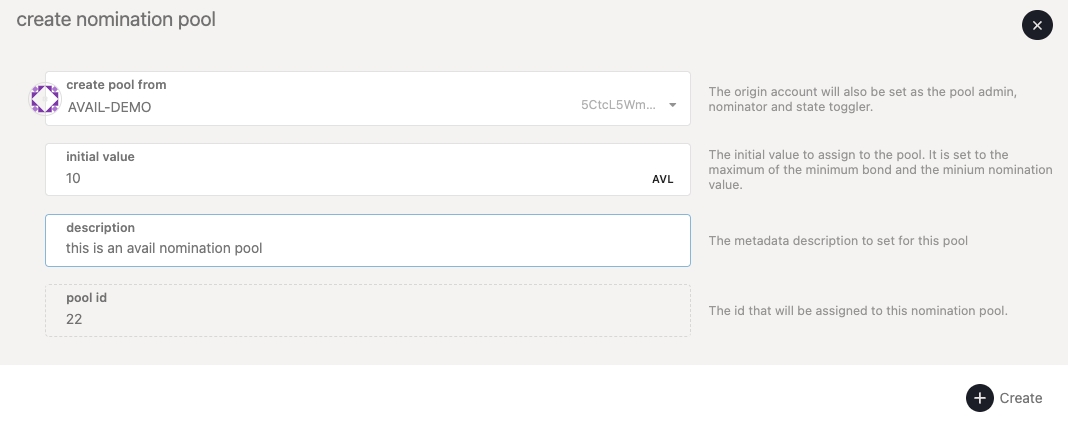This screenshot has height=422, width=1068.
Task: Click the metadata description help text
Action: [x=837, y=240]
